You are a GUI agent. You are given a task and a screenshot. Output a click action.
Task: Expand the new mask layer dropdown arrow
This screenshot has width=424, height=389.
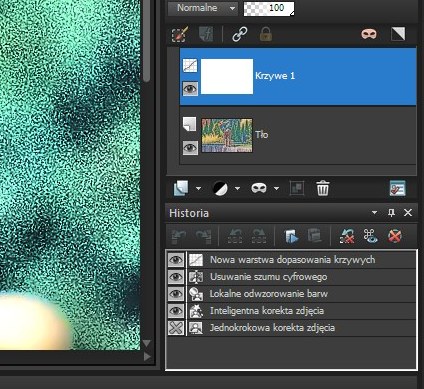(276, 189)
